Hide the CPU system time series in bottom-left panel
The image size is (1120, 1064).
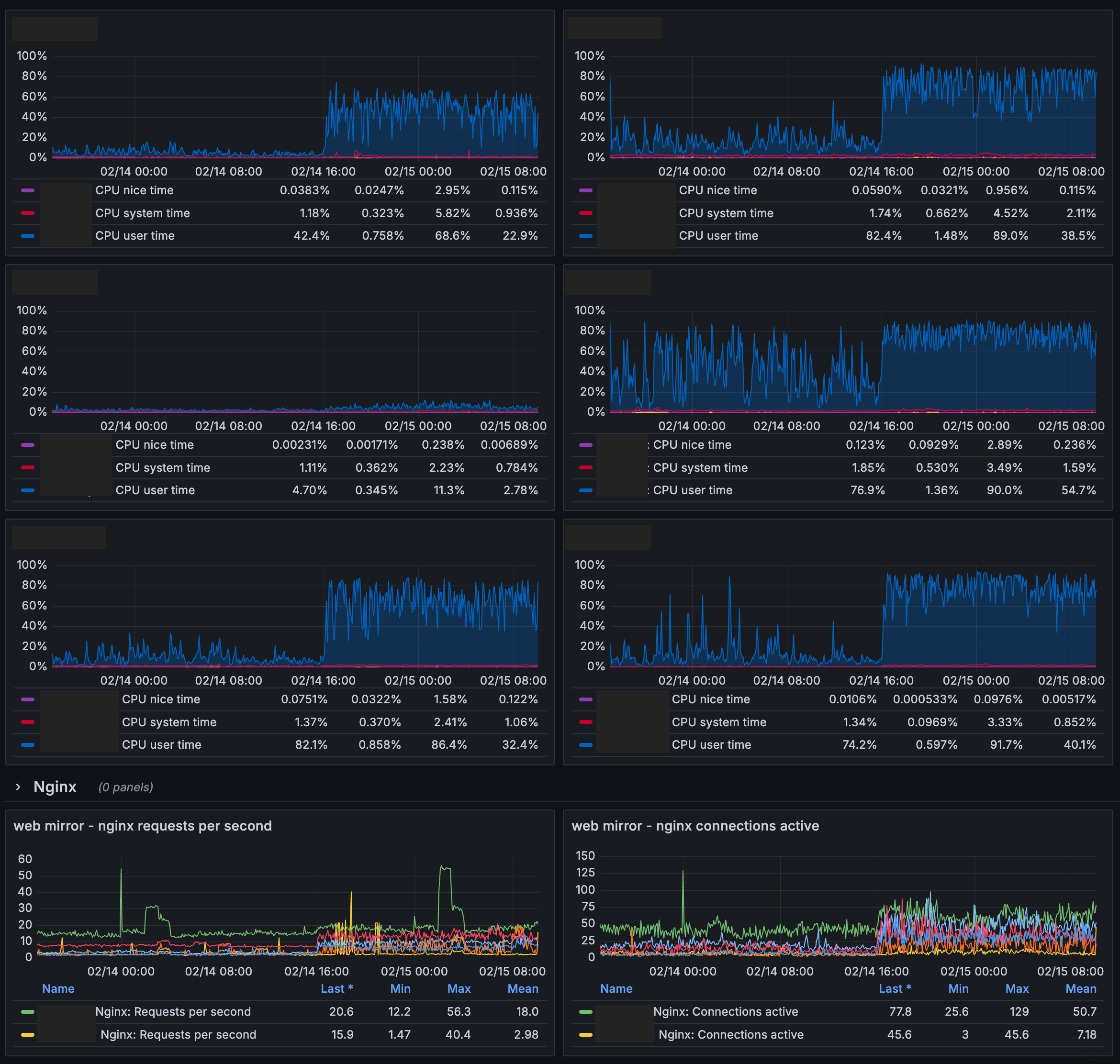click(x=168, y=722)
